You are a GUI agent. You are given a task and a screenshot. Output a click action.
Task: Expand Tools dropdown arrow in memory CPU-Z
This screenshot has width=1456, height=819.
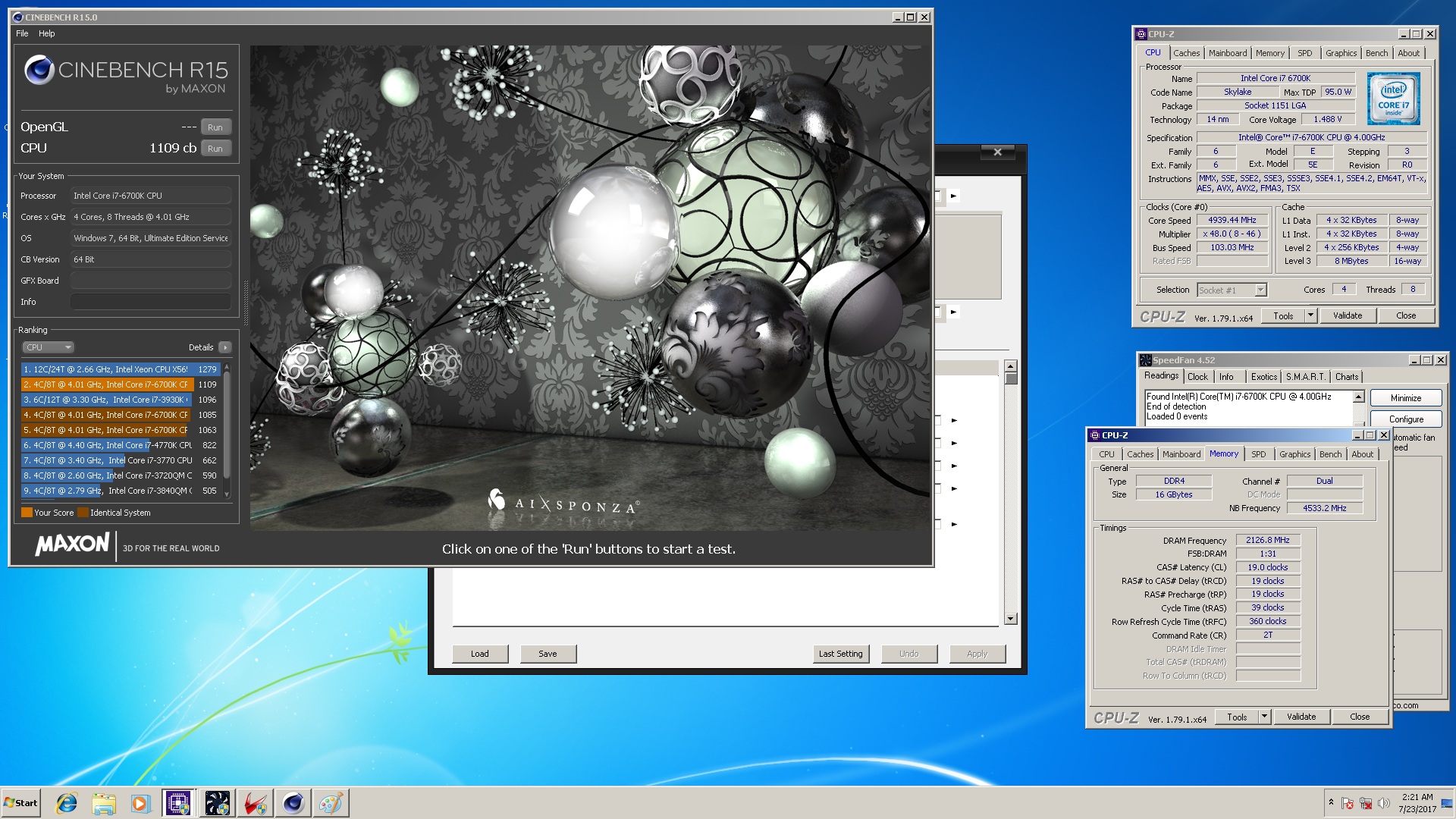[1264, 717]
